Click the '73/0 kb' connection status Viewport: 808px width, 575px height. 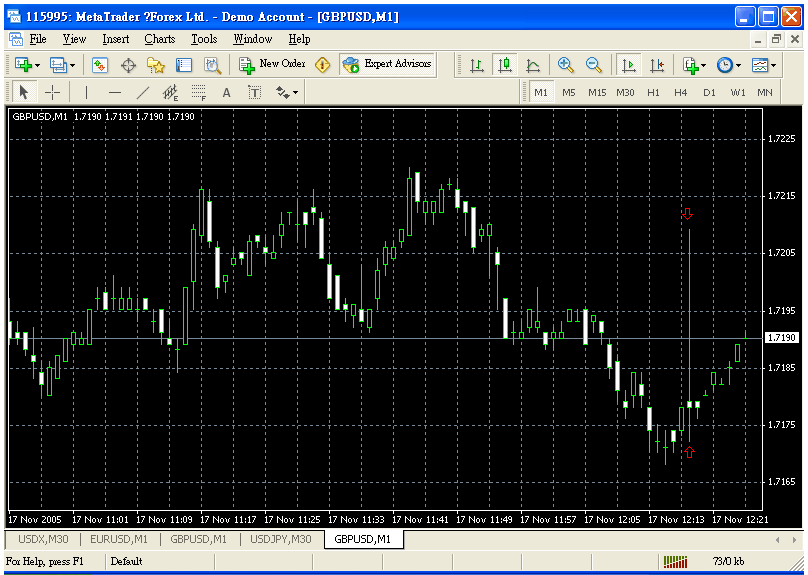[728, 561]
